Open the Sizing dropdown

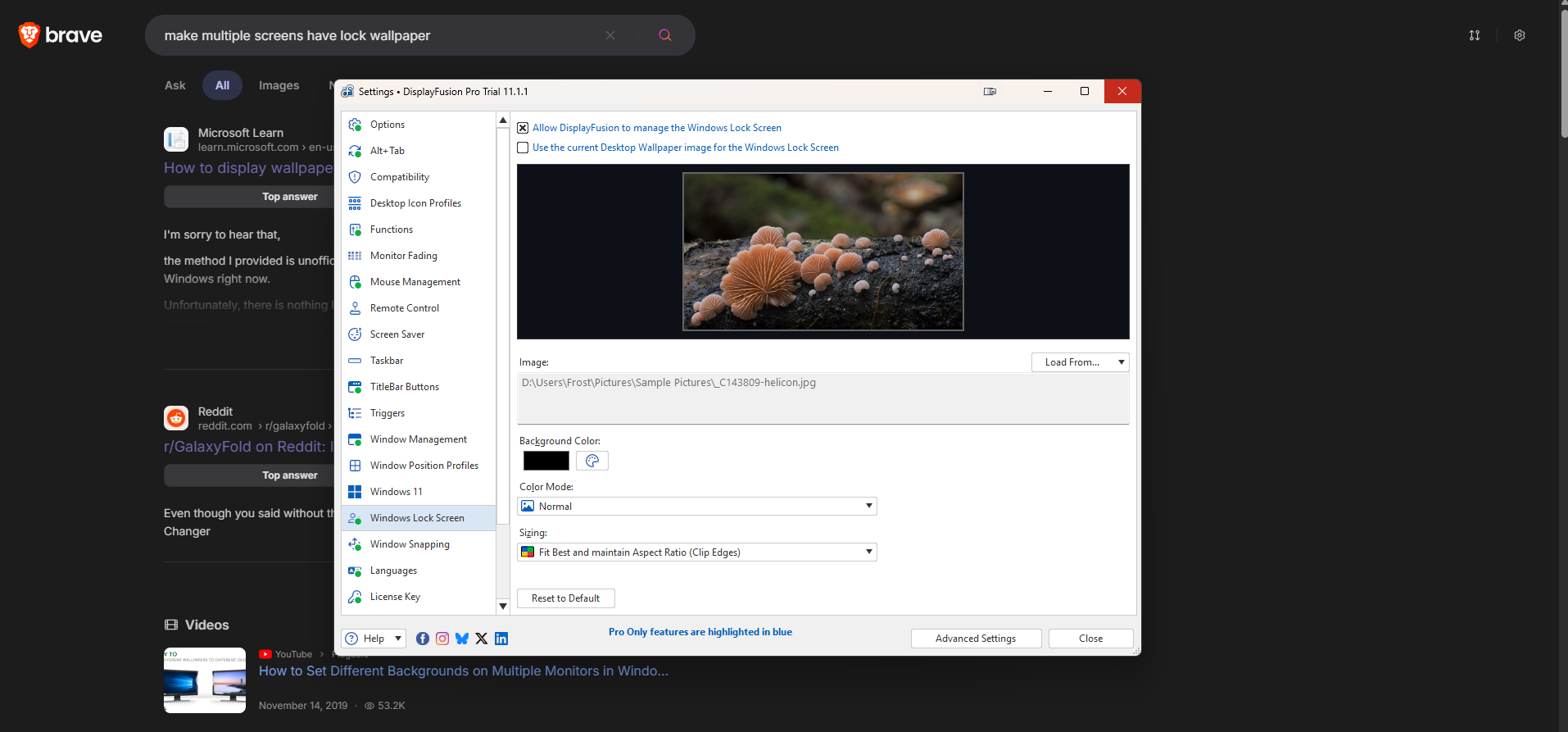[x=697, y=552]
